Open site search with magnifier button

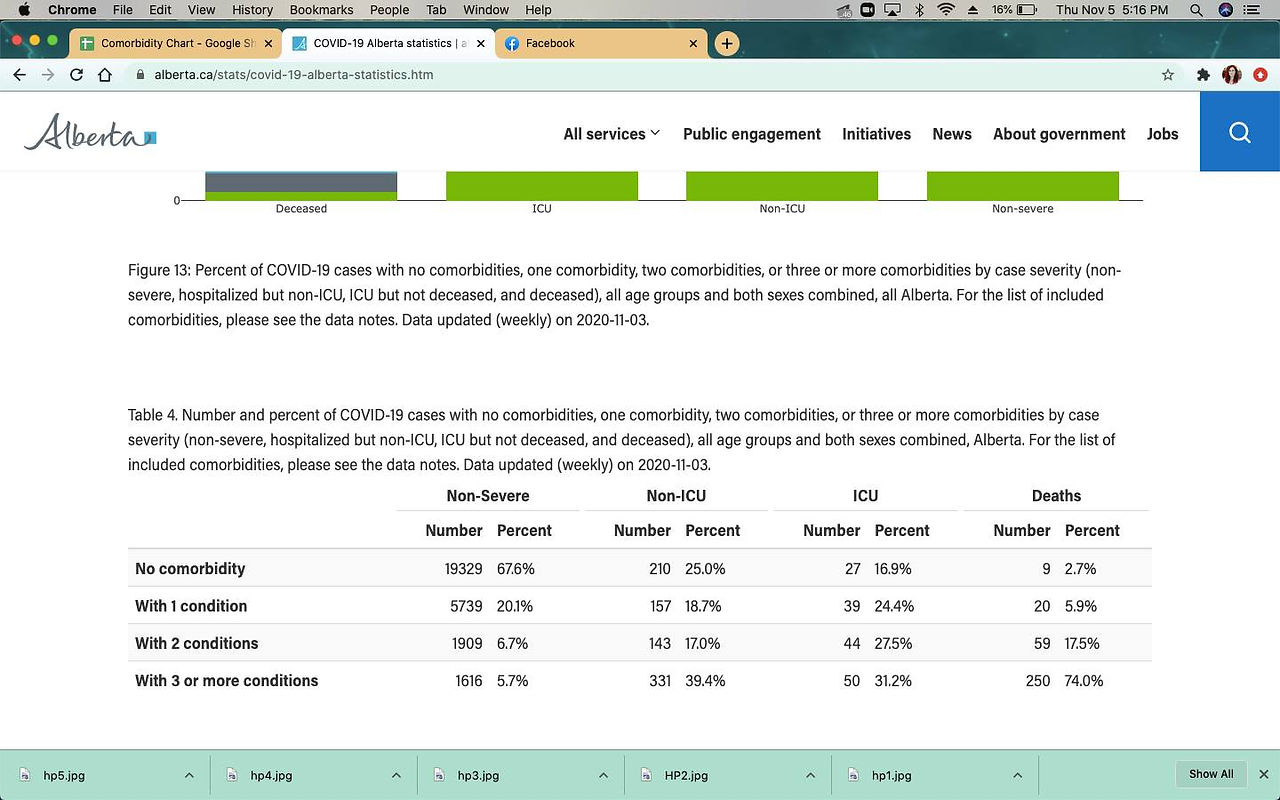click(1240, 132)
